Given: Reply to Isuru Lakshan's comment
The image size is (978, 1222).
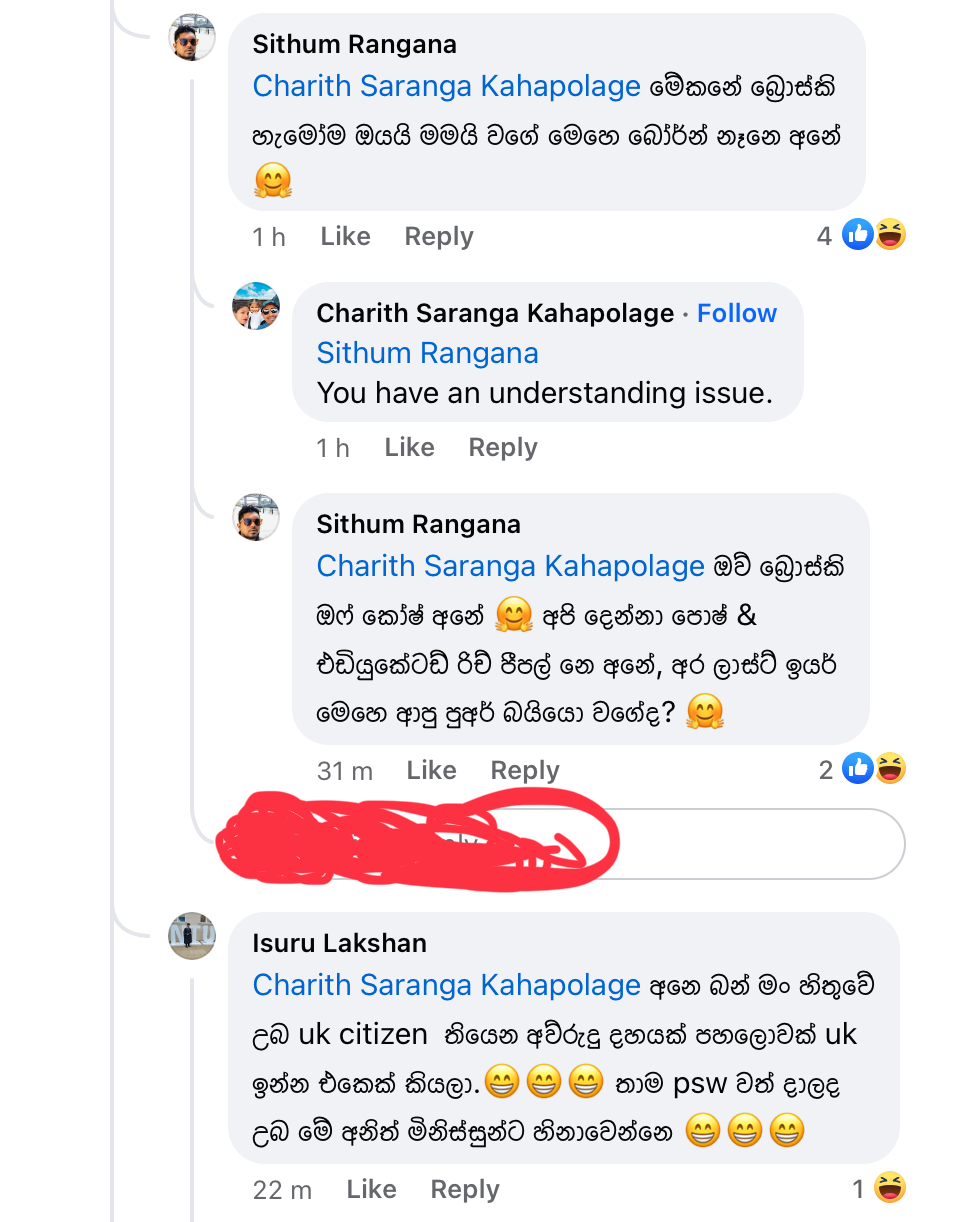Looking at the screenshot, I should [465, 1190].
